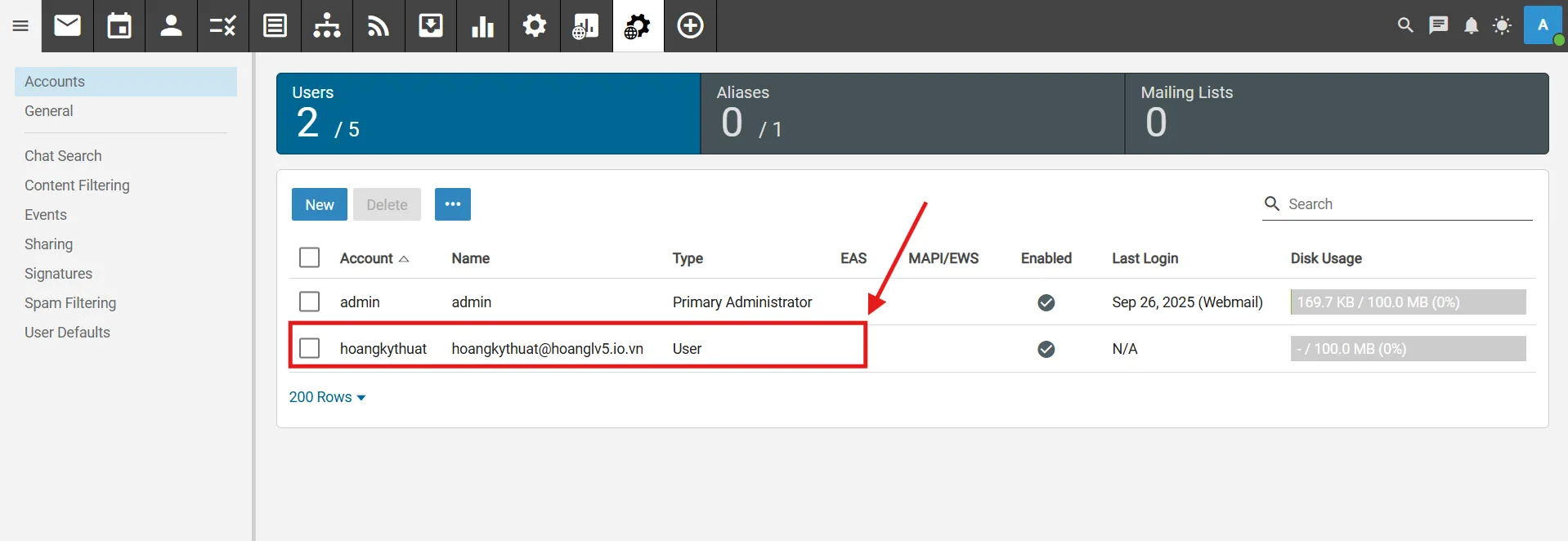Switch to the Aliases tab
The height and width of the screenshot is (541, 1568).
[x=912, y=114]
